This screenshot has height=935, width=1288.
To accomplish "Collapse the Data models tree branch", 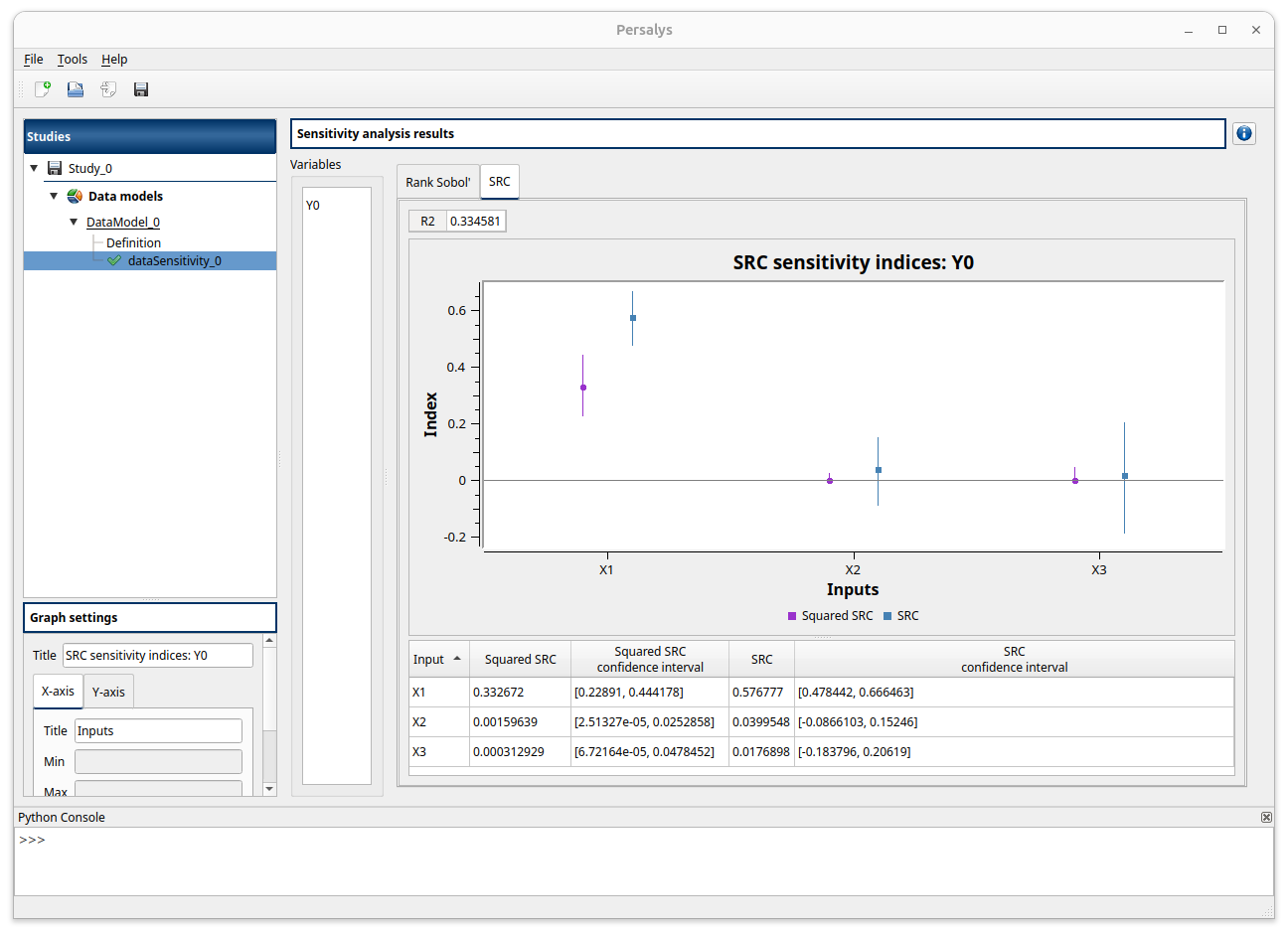I will (x=54, y=196).
